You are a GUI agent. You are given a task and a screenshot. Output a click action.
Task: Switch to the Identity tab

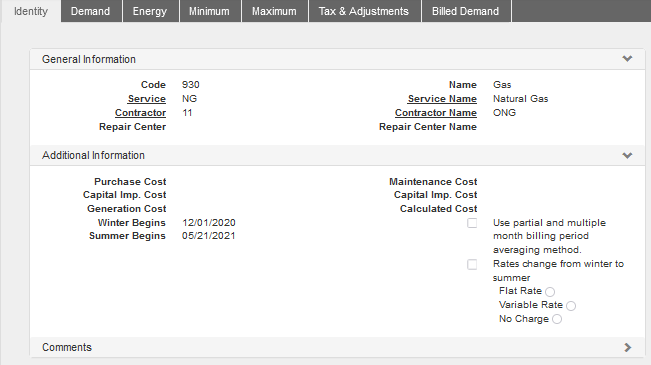point(31,11)
